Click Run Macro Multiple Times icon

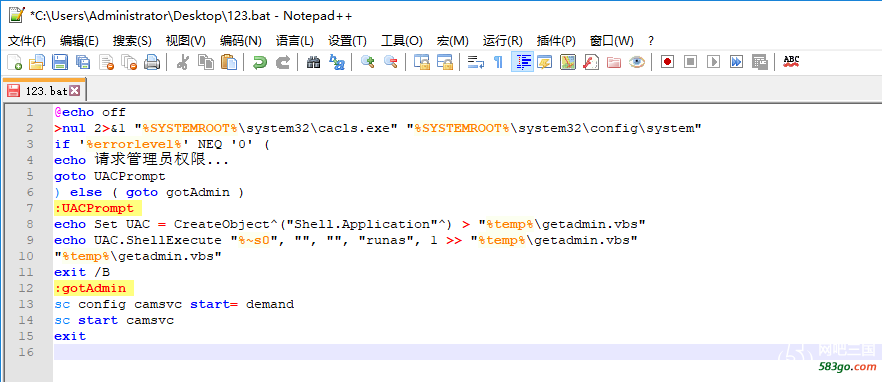tap(737, 62)
